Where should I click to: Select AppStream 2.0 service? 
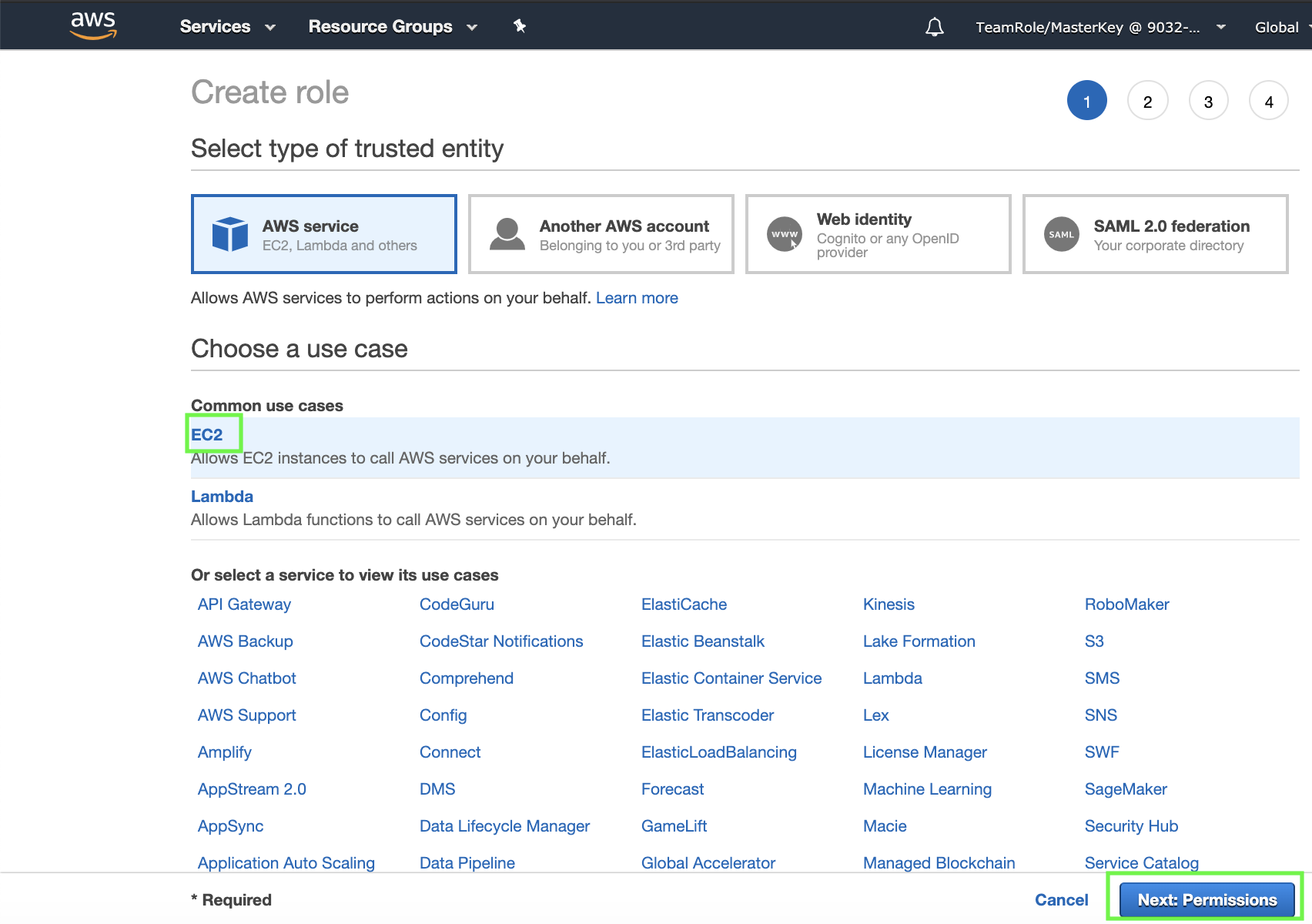point(252,789)
